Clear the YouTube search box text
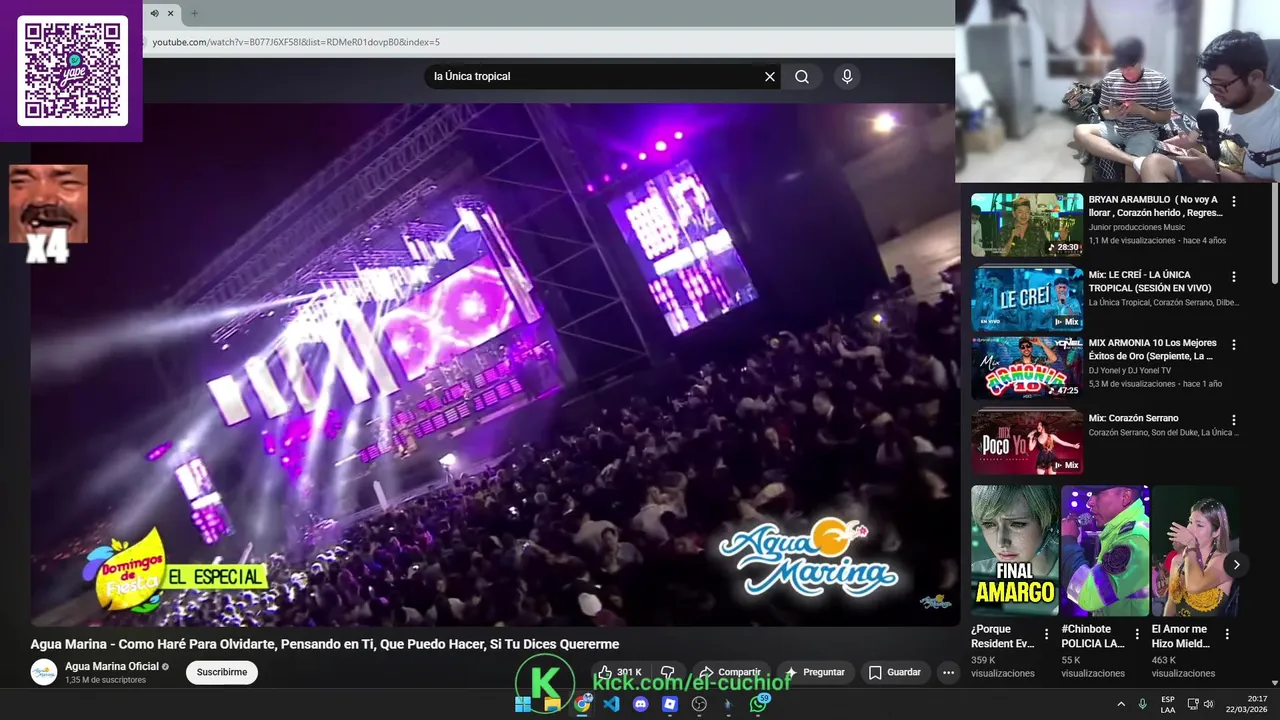 click(770, 76)
